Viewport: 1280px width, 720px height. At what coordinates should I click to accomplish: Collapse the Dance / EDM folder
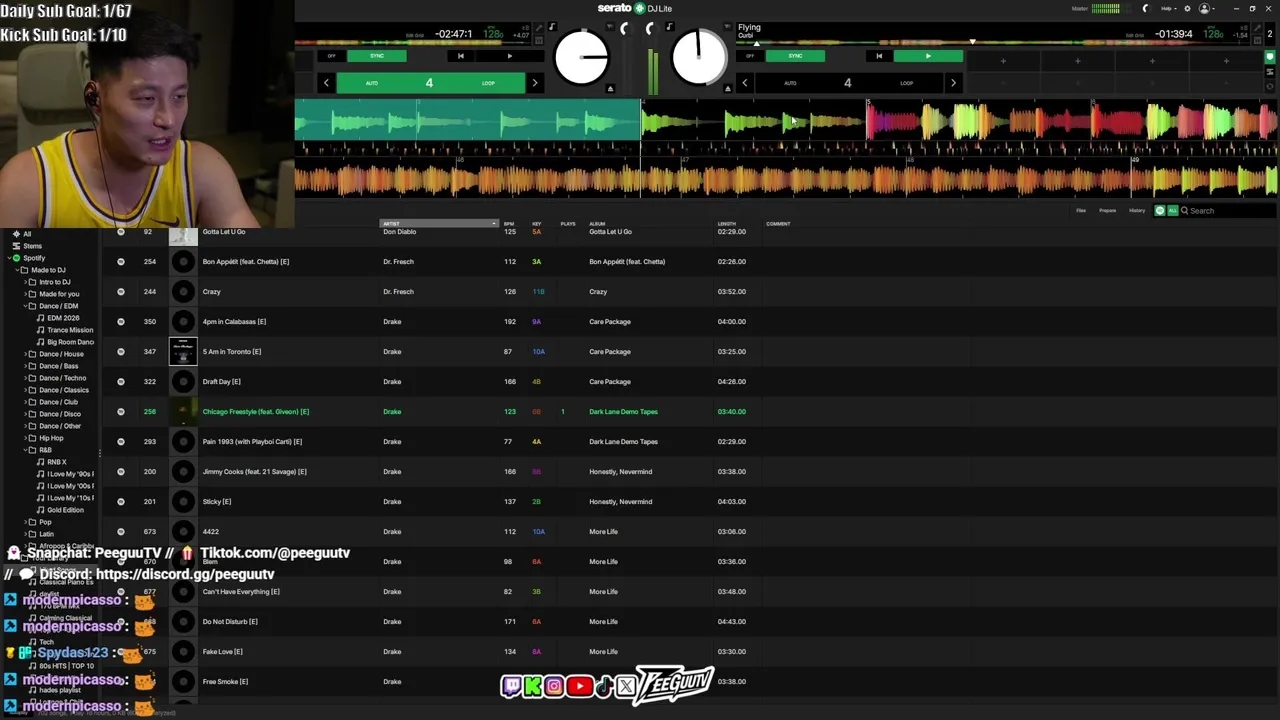23,306
